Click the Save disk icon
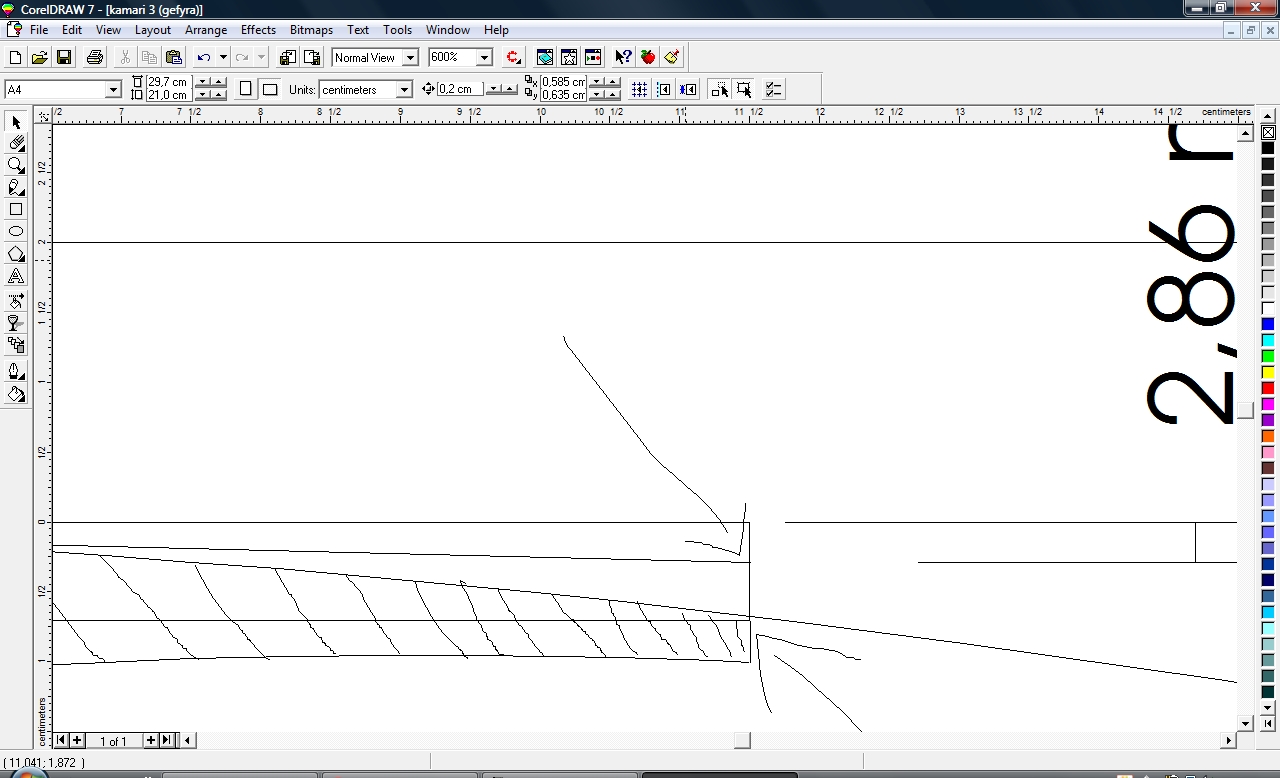 click(63, 58)
